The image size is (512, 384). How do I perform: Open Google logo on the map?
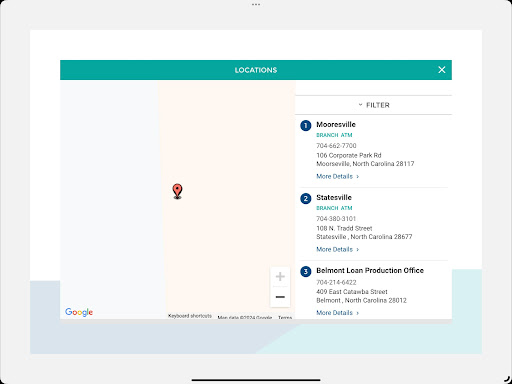[79, 312]
